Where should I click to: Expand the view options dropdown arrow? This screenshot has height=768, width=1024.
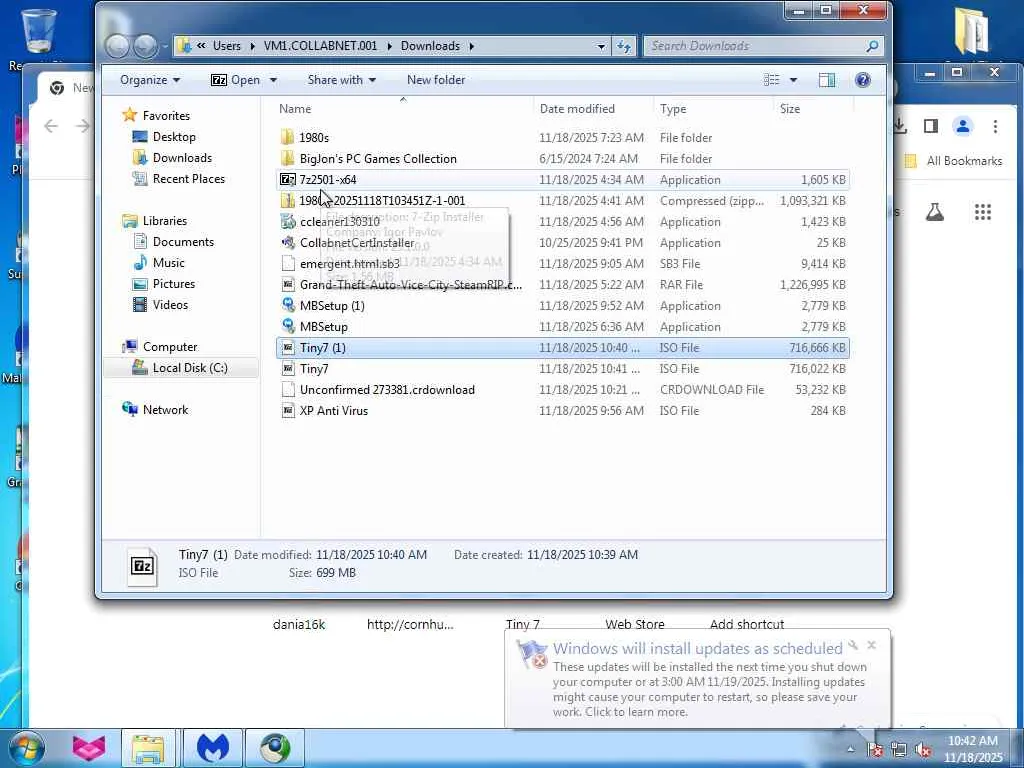pyautogui.click(x=793, y=80)
